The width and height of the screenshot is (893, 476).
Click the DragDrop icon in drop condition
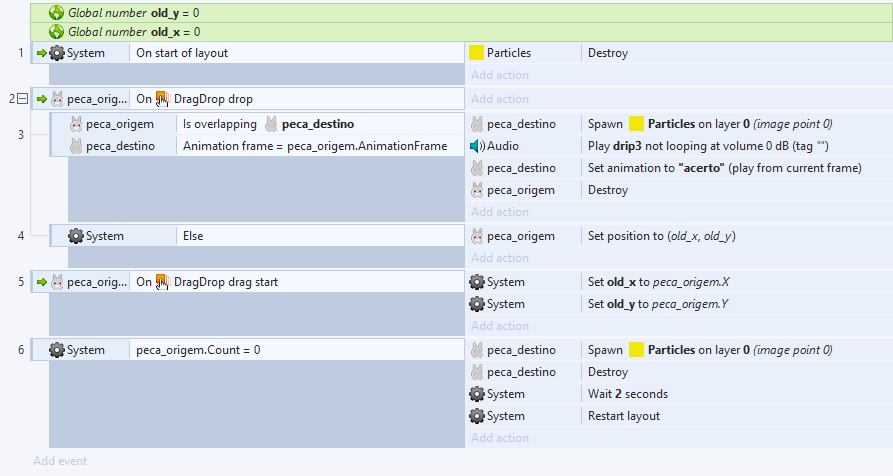click(162, 99)
